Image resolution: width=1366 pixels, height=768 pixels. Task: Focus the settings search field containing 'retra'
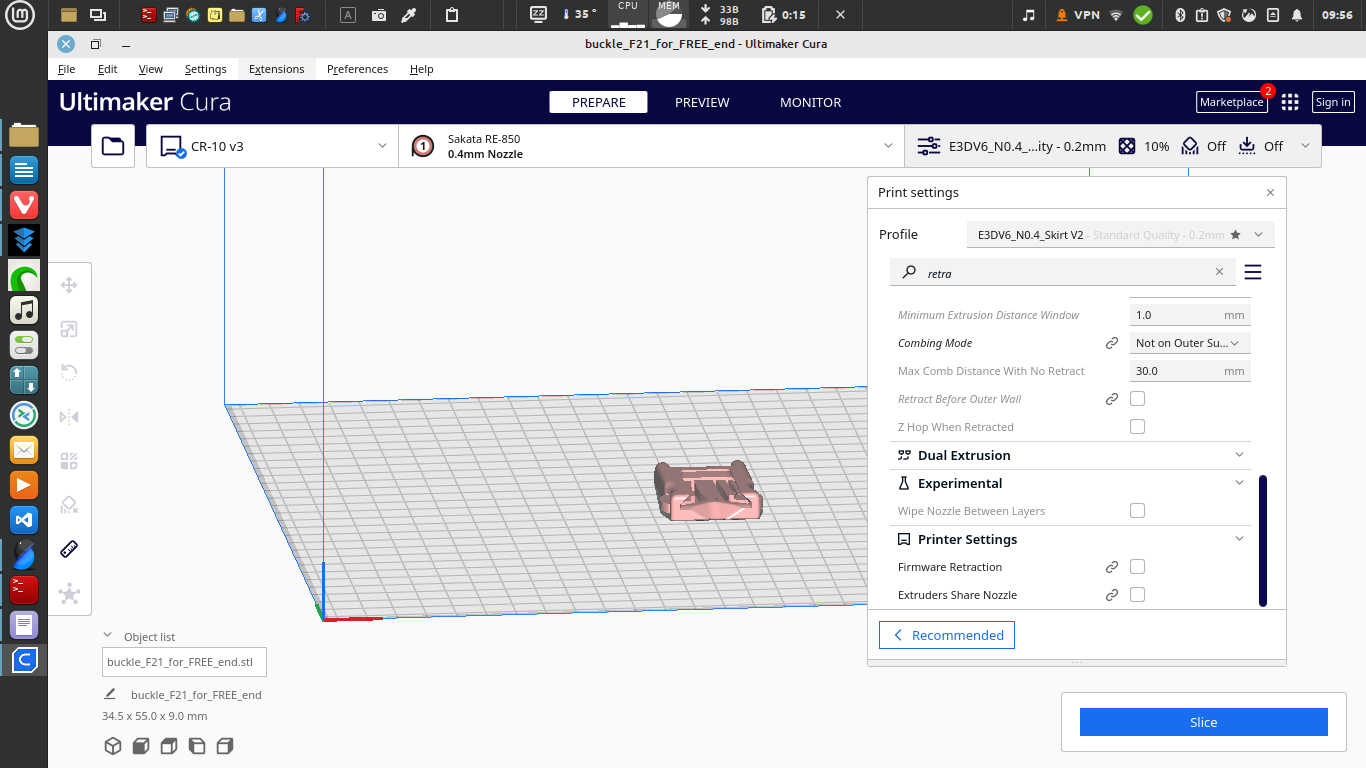[x=1063, y=272]
